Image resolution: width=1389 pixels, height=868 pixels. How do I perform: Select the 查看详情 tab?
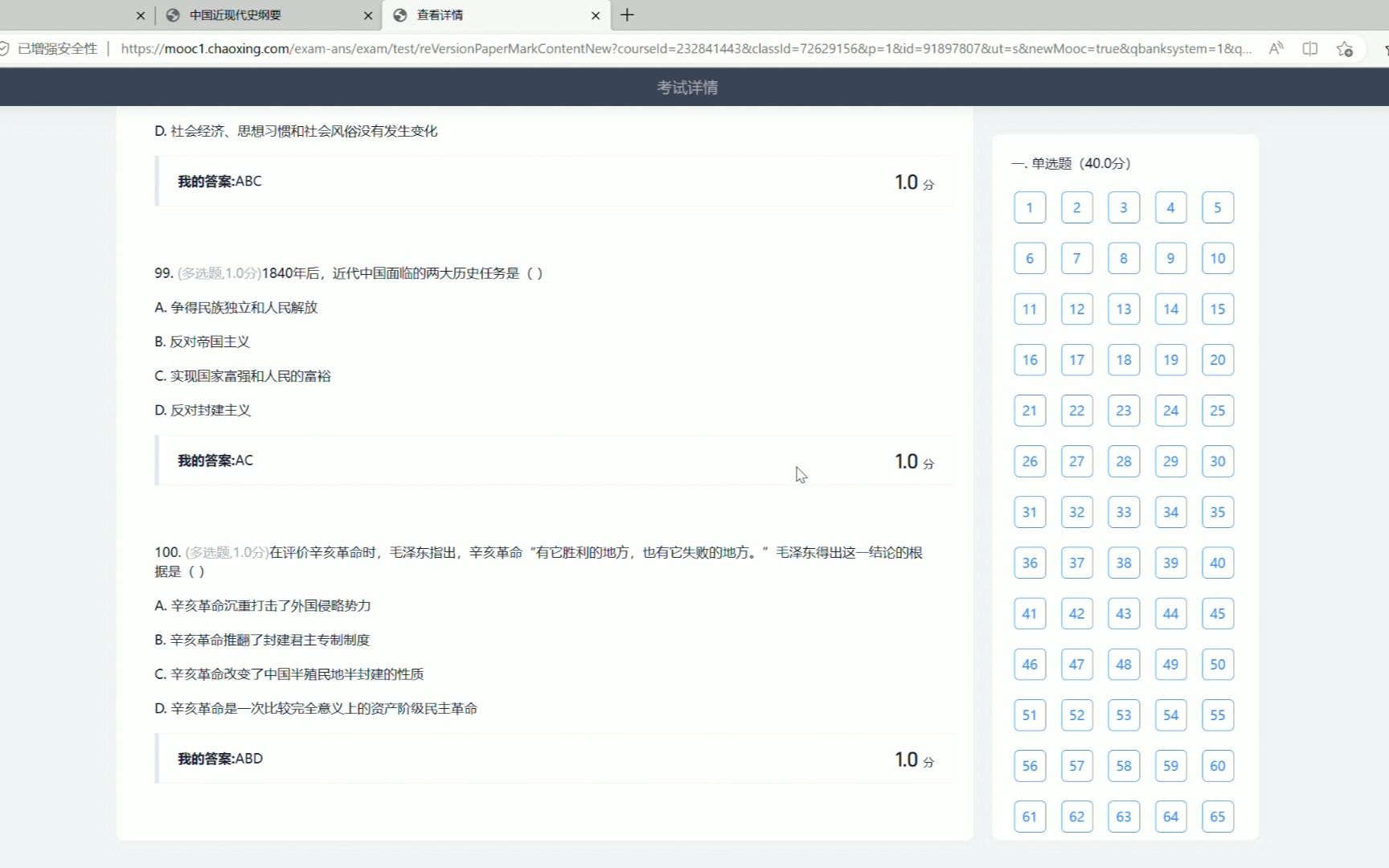(x=440, y=15)
